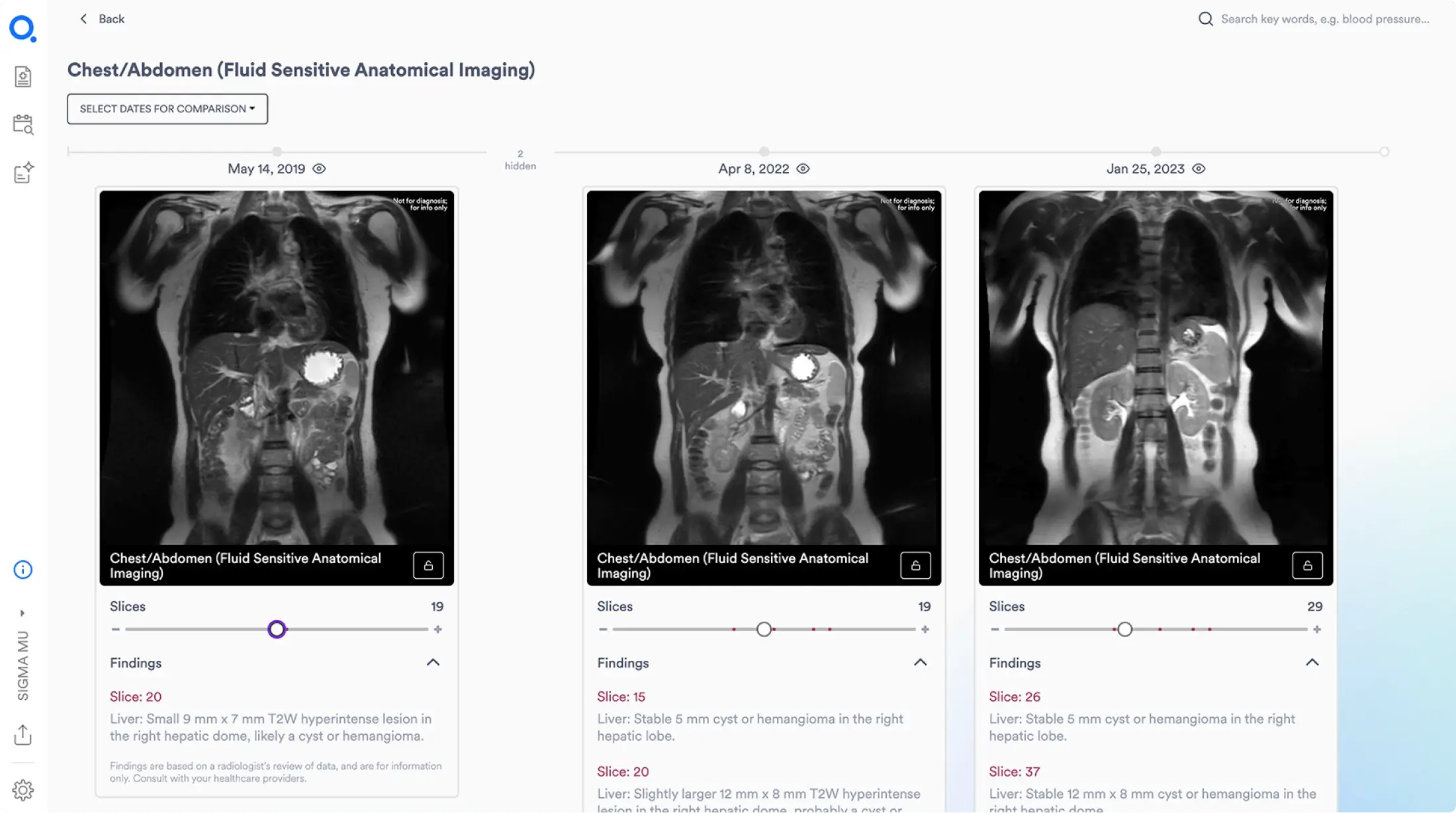1456x813 pixels.
Task: Click the Jan 25, 2023 timeline marker
Action: pyautogui.click(x=1156, y=151)
